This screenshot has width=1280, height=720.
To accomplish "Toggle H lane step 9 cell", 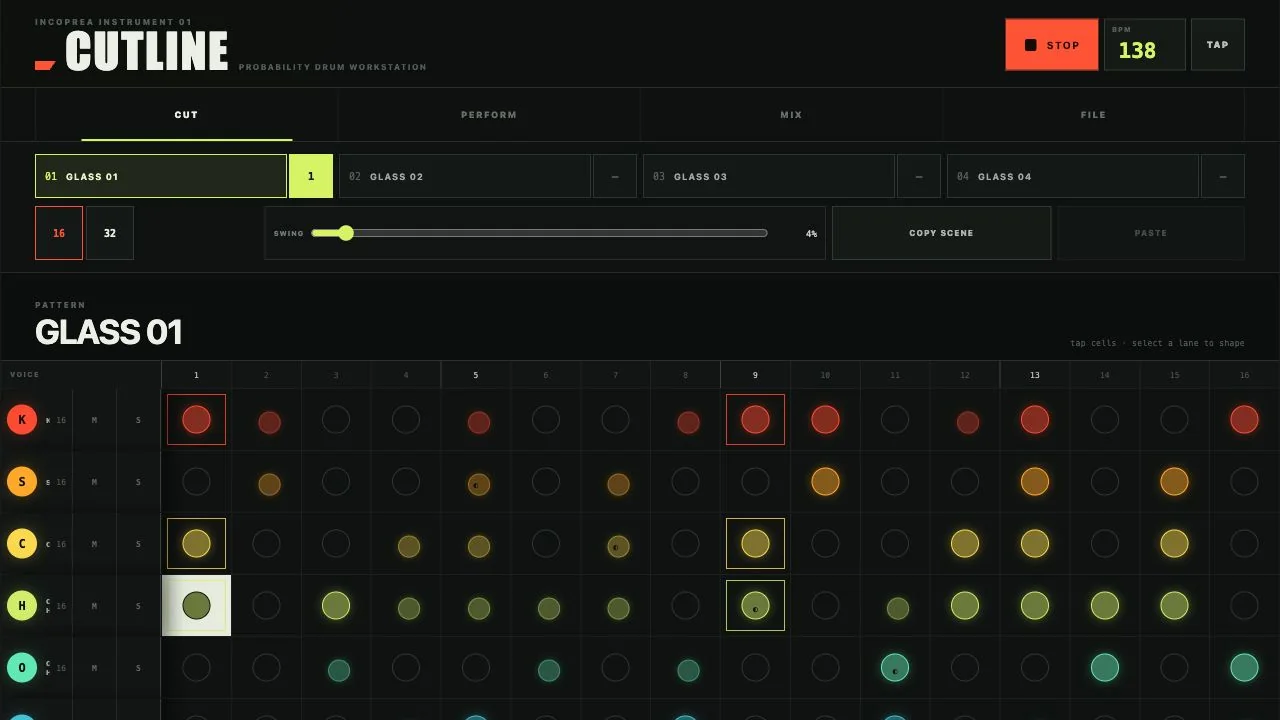I will (x=755, y=605).
